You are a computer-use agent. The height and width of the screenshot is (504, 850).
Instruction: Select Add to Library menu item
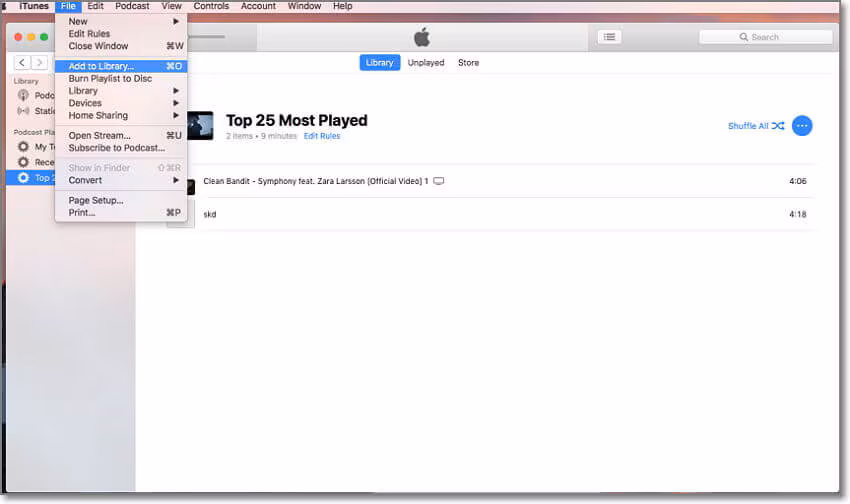121,66
